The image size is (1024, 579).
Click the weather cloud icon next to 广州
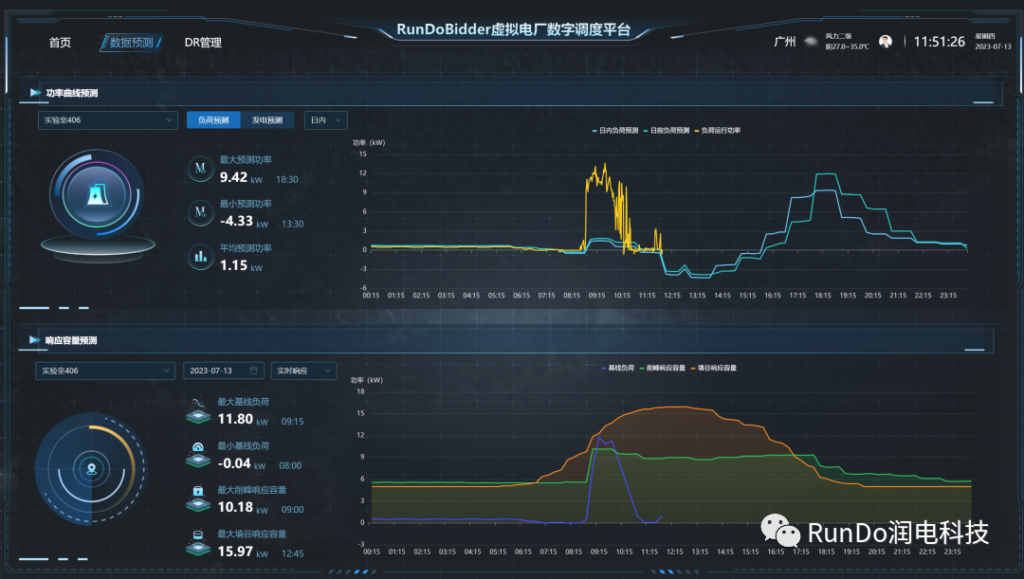[811, 42]
